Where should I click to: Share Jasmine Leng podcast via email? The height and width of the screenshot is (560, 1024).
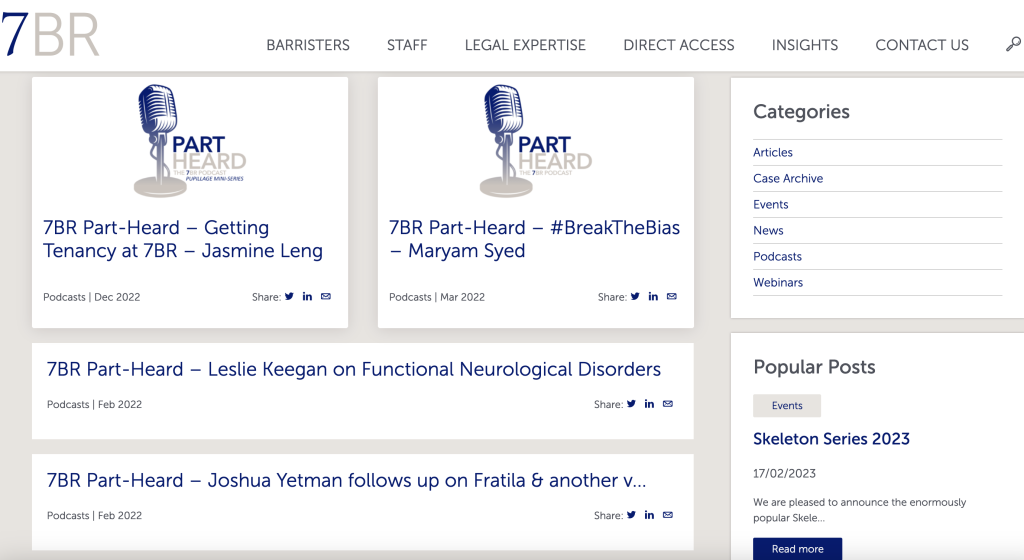click(x=326, y=296)
